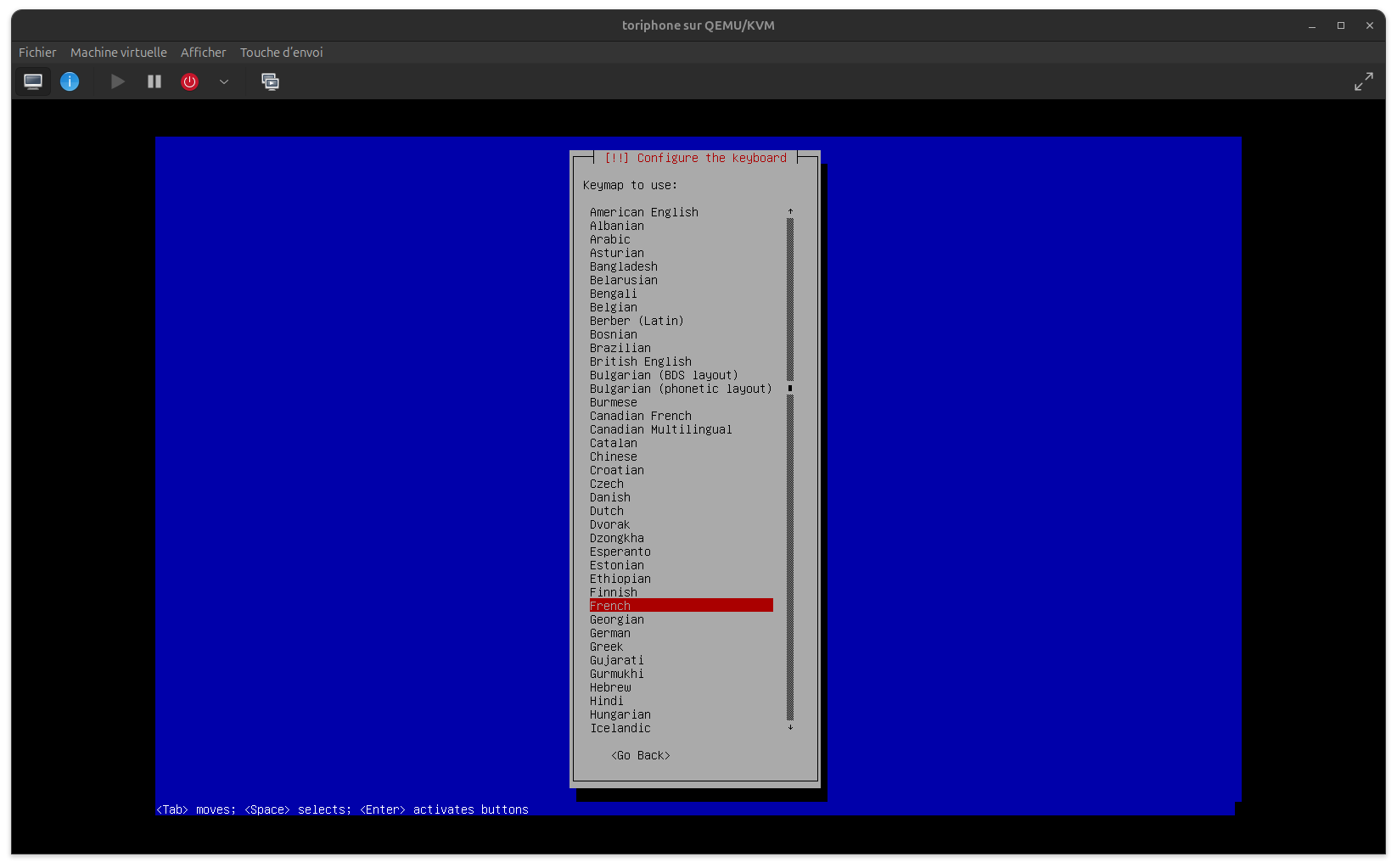The height and width of the screenshot is (868, 1397).
Task: Open the Fichier menu
Action: (x=37, y=53)
